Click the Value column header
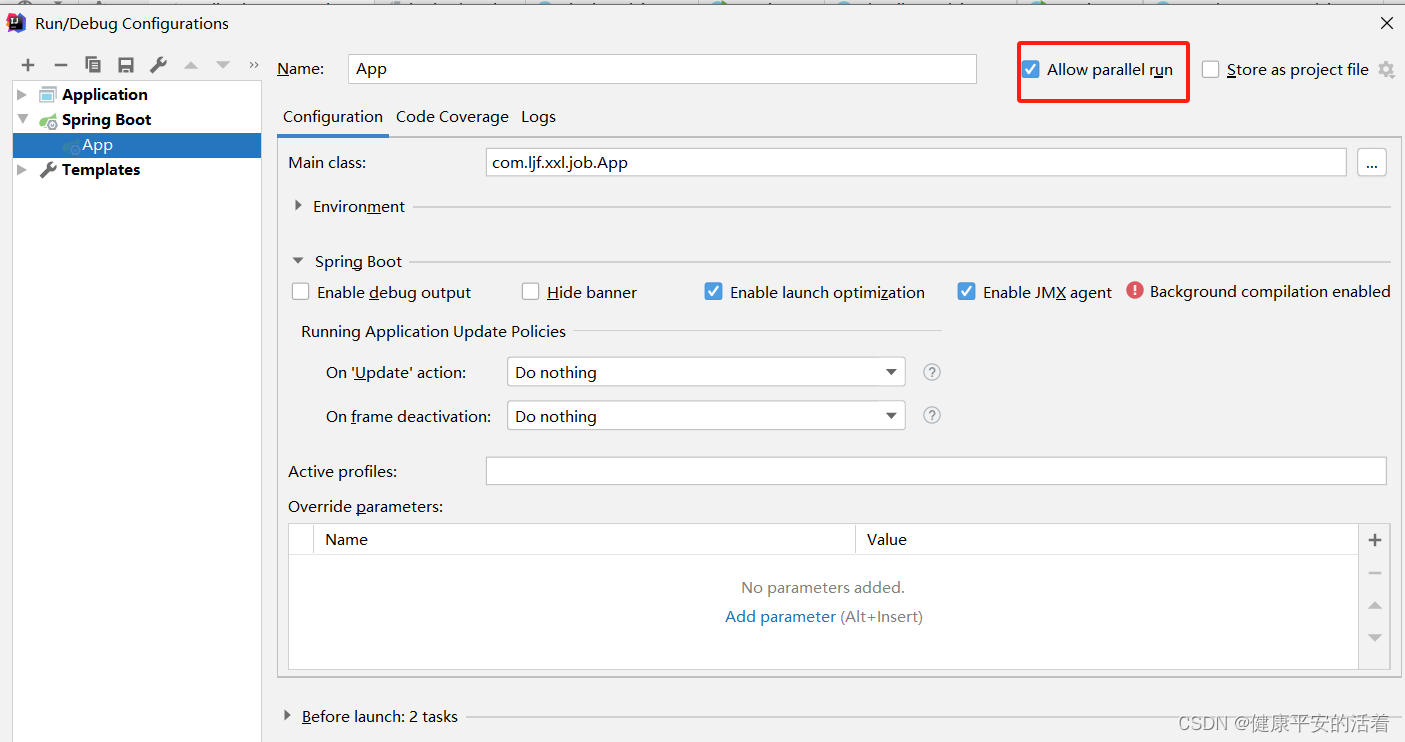Viewport: 1405px width, 742px height. 1107,540
